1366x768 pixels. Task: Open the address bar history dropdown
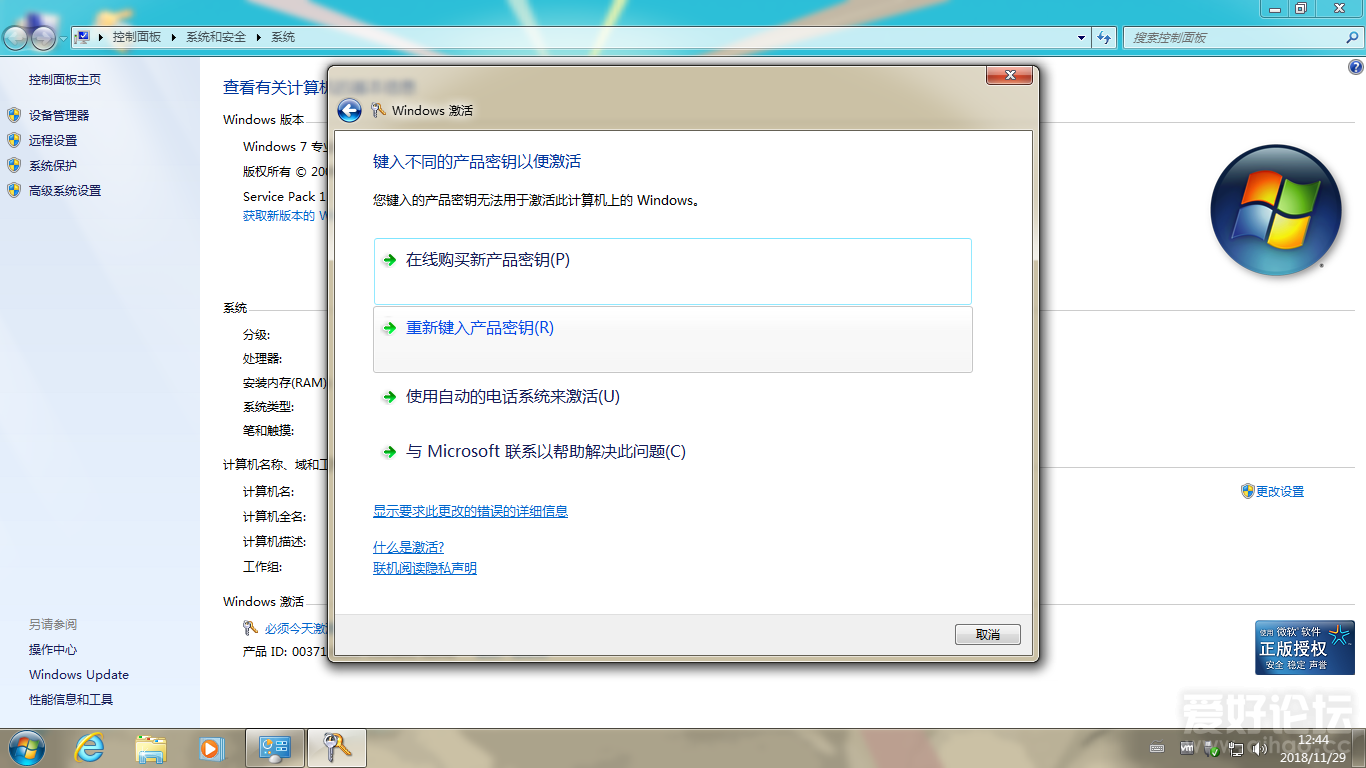coord(1082,38)
